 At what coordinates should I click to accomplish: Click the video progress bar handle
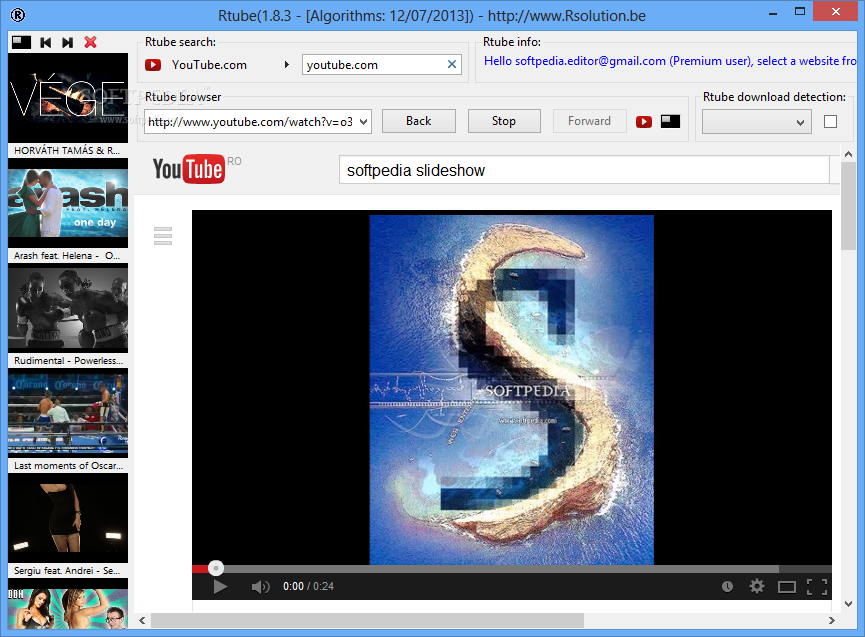click(x=216, y=568)
